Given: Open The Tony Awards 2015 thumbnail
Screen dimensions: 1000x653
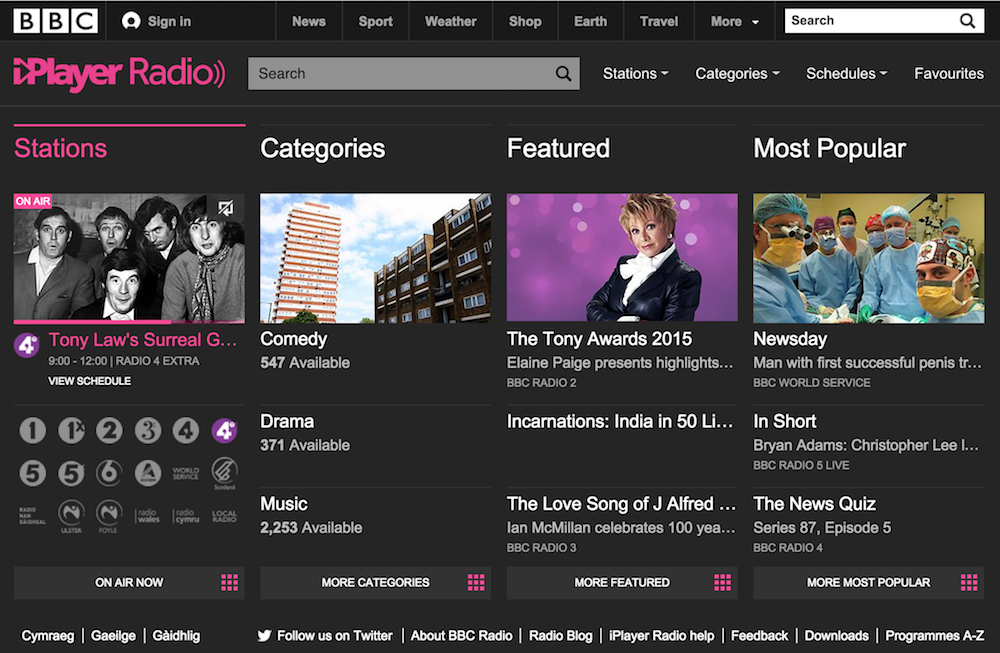Looking at the screenshot, I should pyautogui.click(x=622, y=257).
